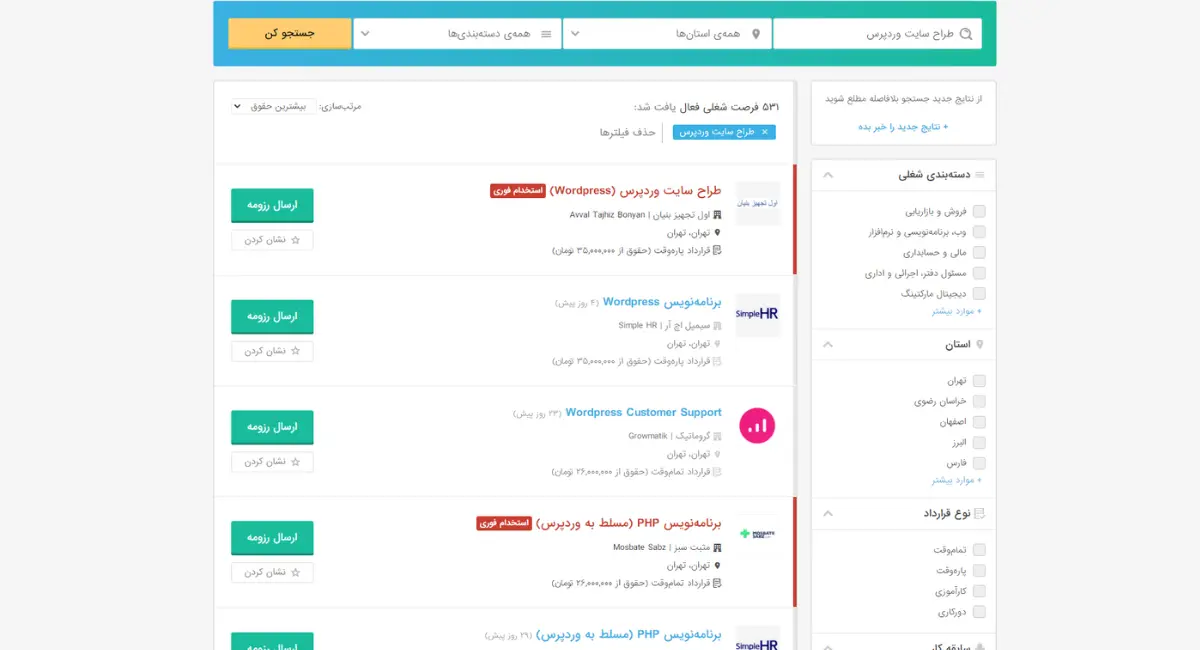Check مسئول دفتر، اجرائی و اداری category

(979, 273)
